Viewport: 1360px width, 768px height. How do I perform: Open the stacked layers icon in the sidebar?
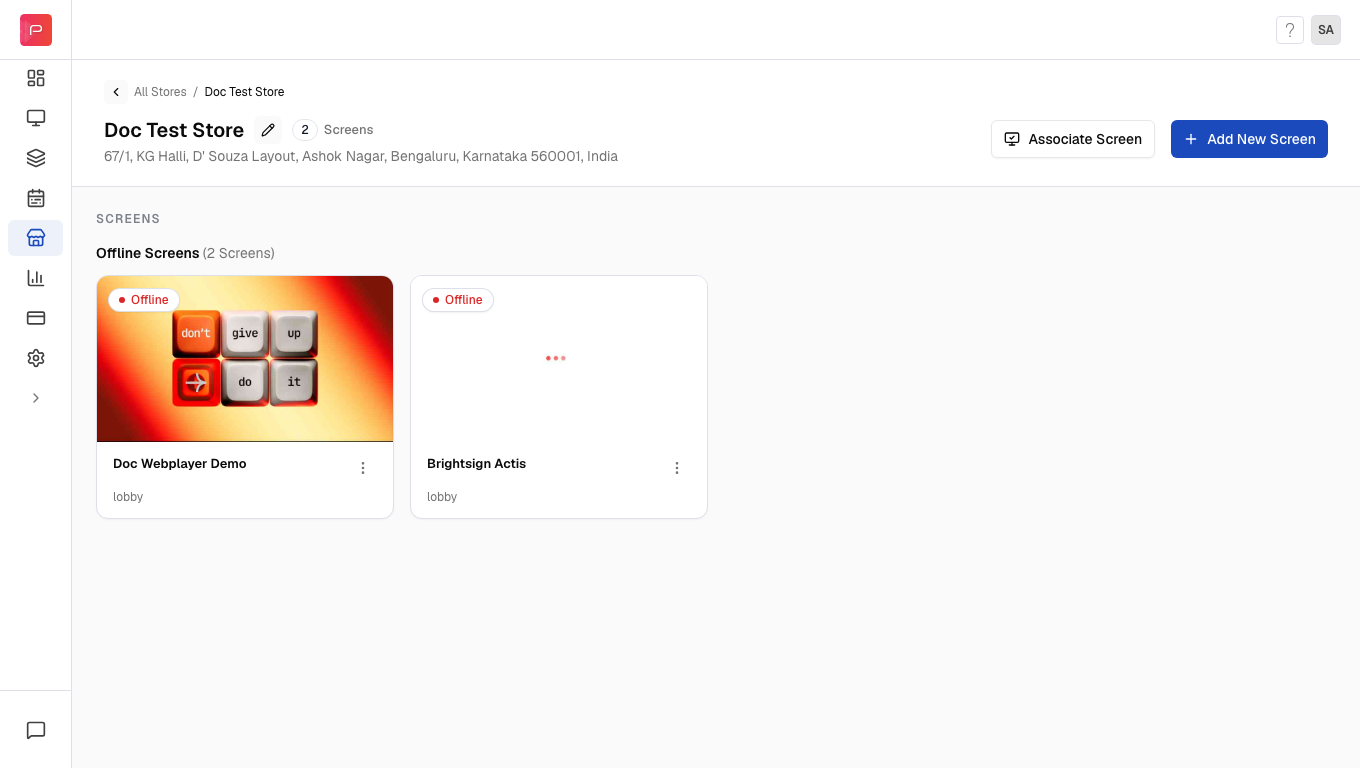(x=36, y=158)
